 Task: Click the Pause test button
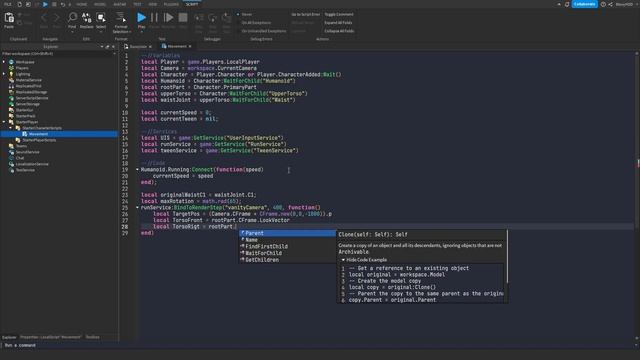tap(154, 18)
